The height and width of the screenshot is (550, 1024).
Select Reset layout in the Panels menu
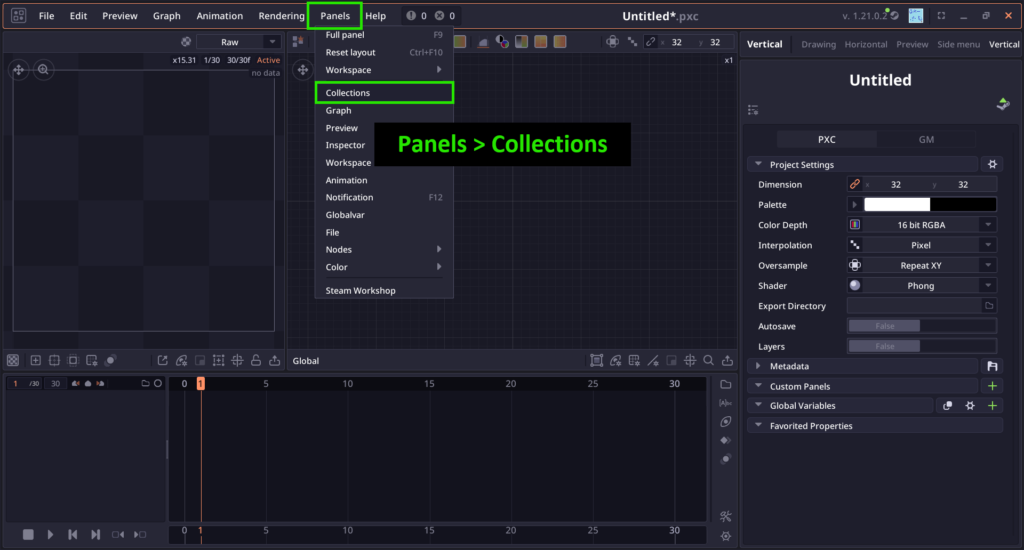[x=384, y=52]
